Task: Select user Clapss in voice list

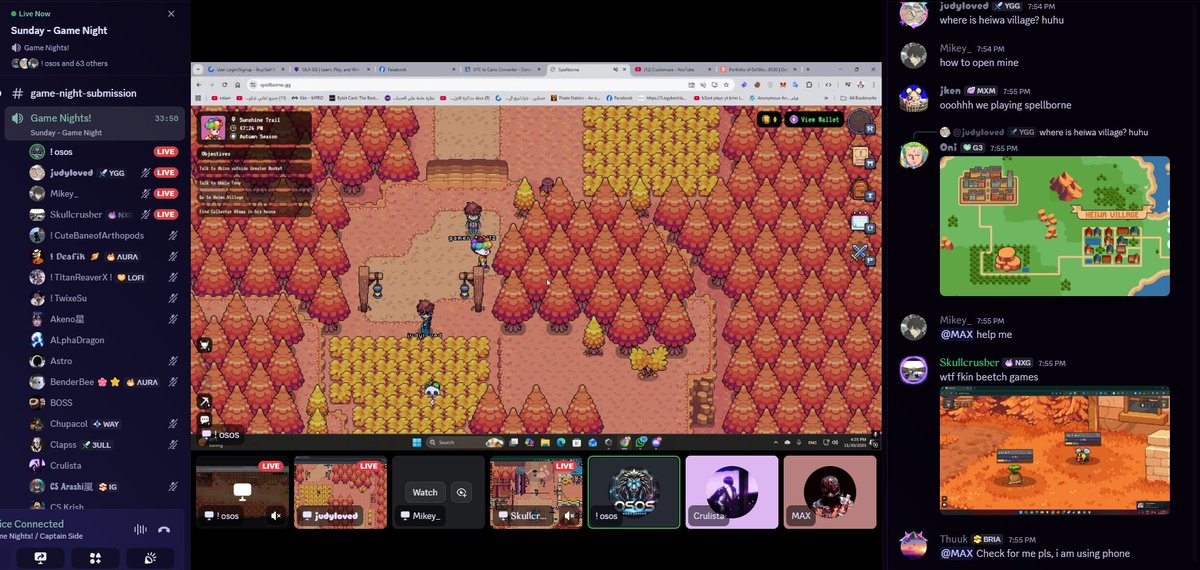Action: point(105,445)
